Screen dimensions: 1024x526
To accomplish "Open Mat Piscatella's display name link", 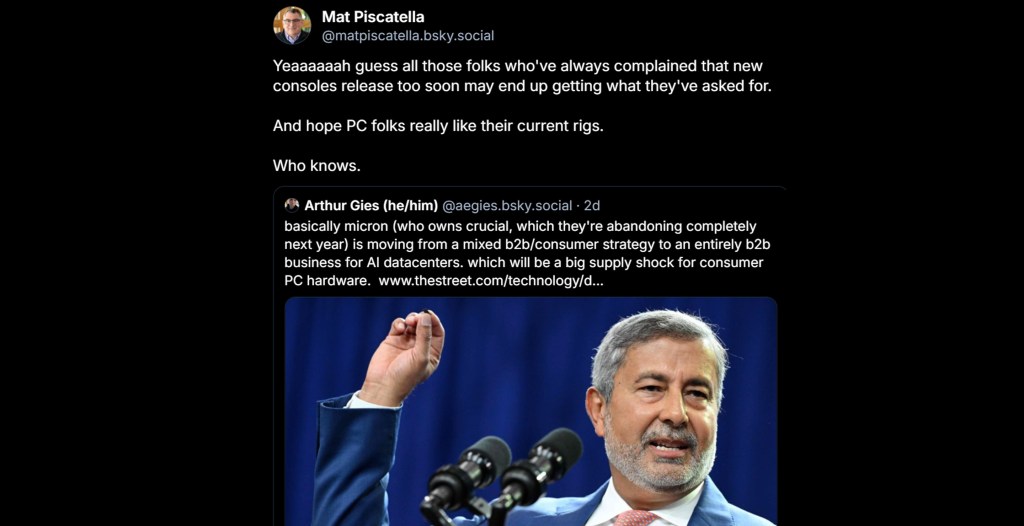I will click(372, 17).
